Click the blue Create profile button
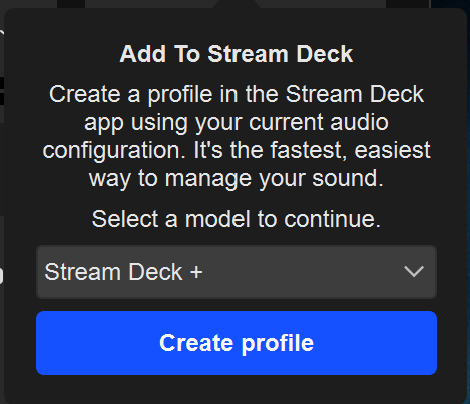The height and width of the screenshot is (404, 470). [x=236, y=343]
